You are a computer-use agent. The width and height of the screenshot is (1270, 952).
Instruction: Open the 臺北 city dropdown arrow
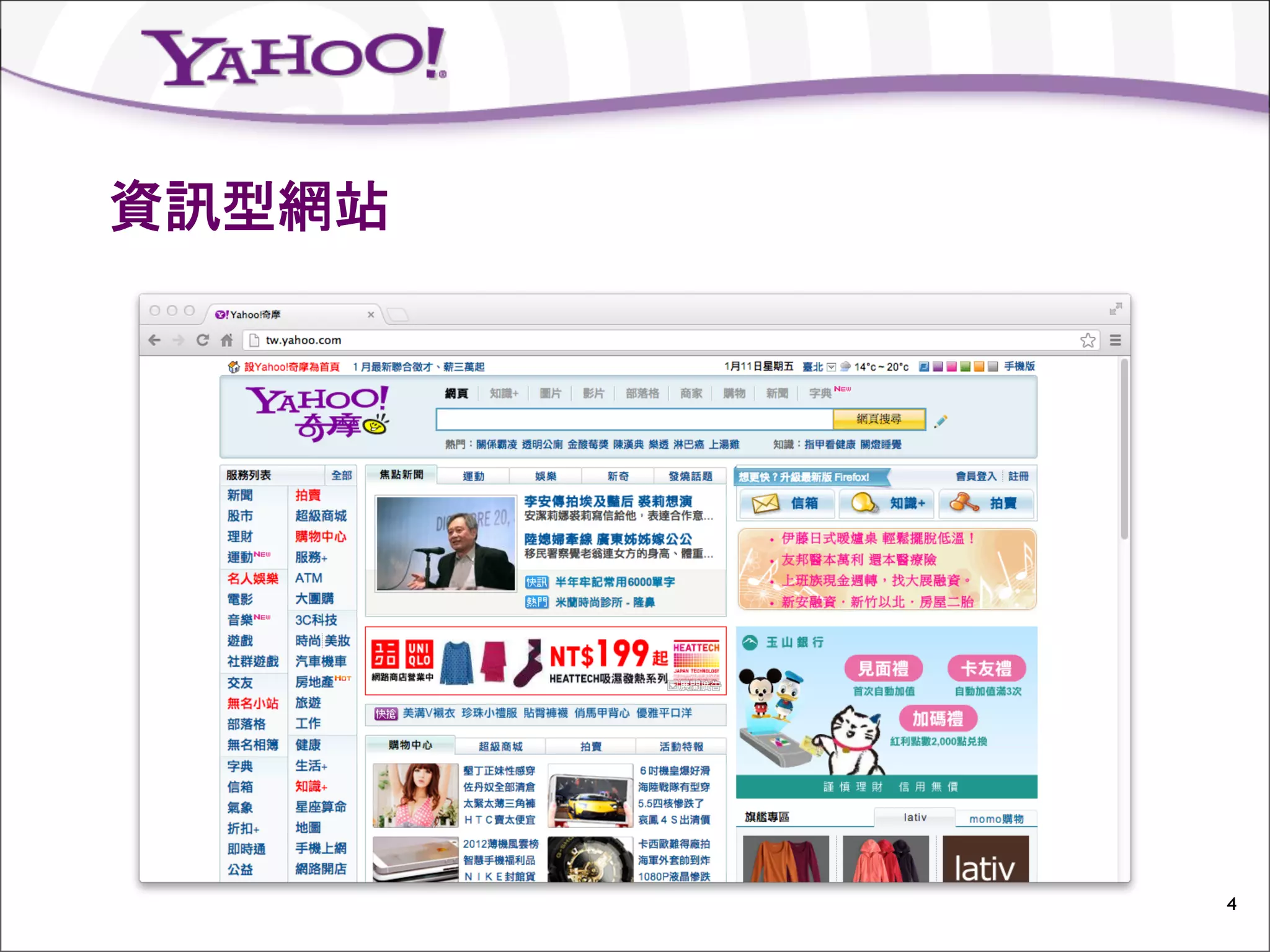click(x=831, y=367)
